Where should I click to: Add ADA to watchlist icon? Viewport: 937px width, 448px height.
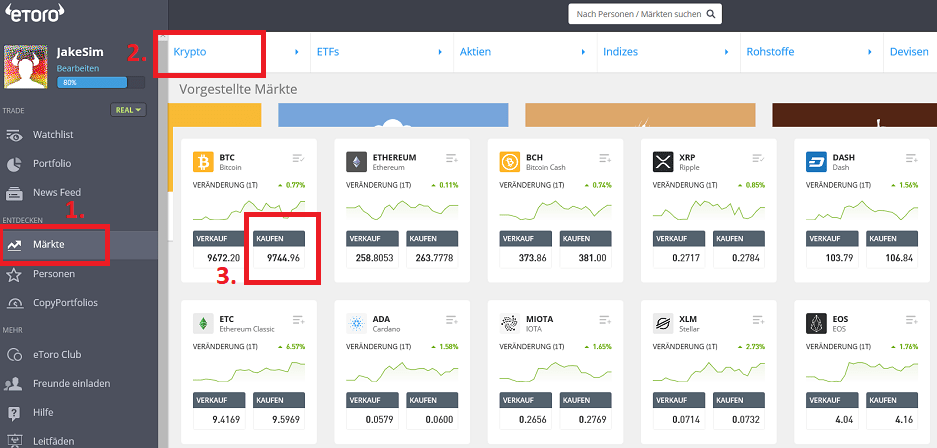(452, 320)
